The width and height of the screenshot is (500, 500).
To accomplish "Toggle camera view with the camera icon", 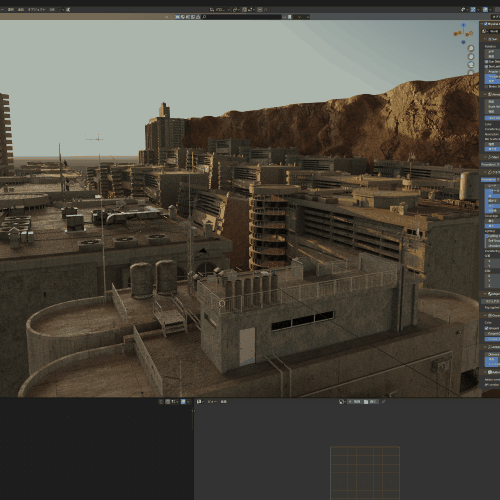I will point(471,64).
